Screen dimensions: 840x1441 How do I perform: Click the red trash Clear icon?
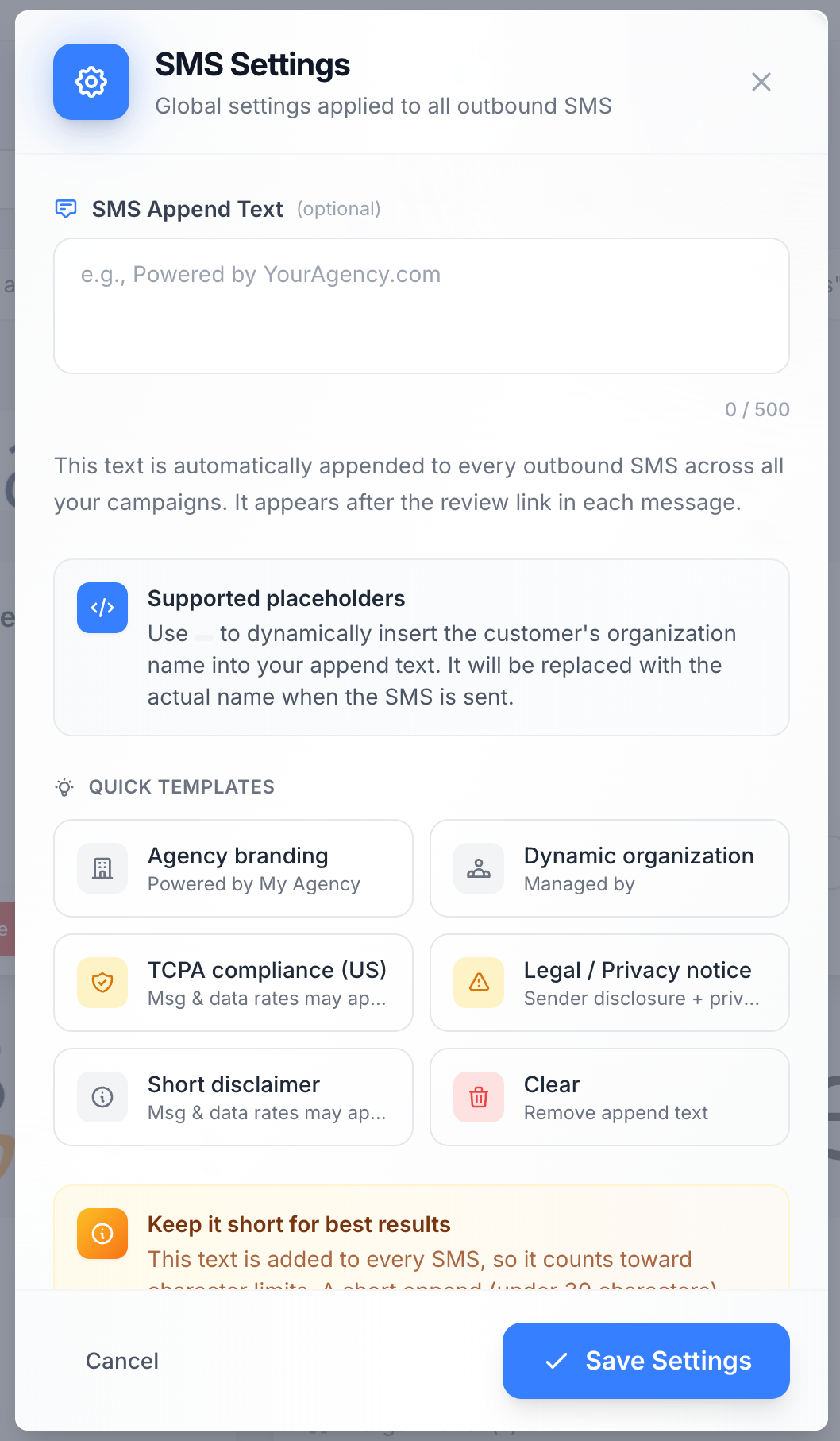click(x=479, y=1097)
